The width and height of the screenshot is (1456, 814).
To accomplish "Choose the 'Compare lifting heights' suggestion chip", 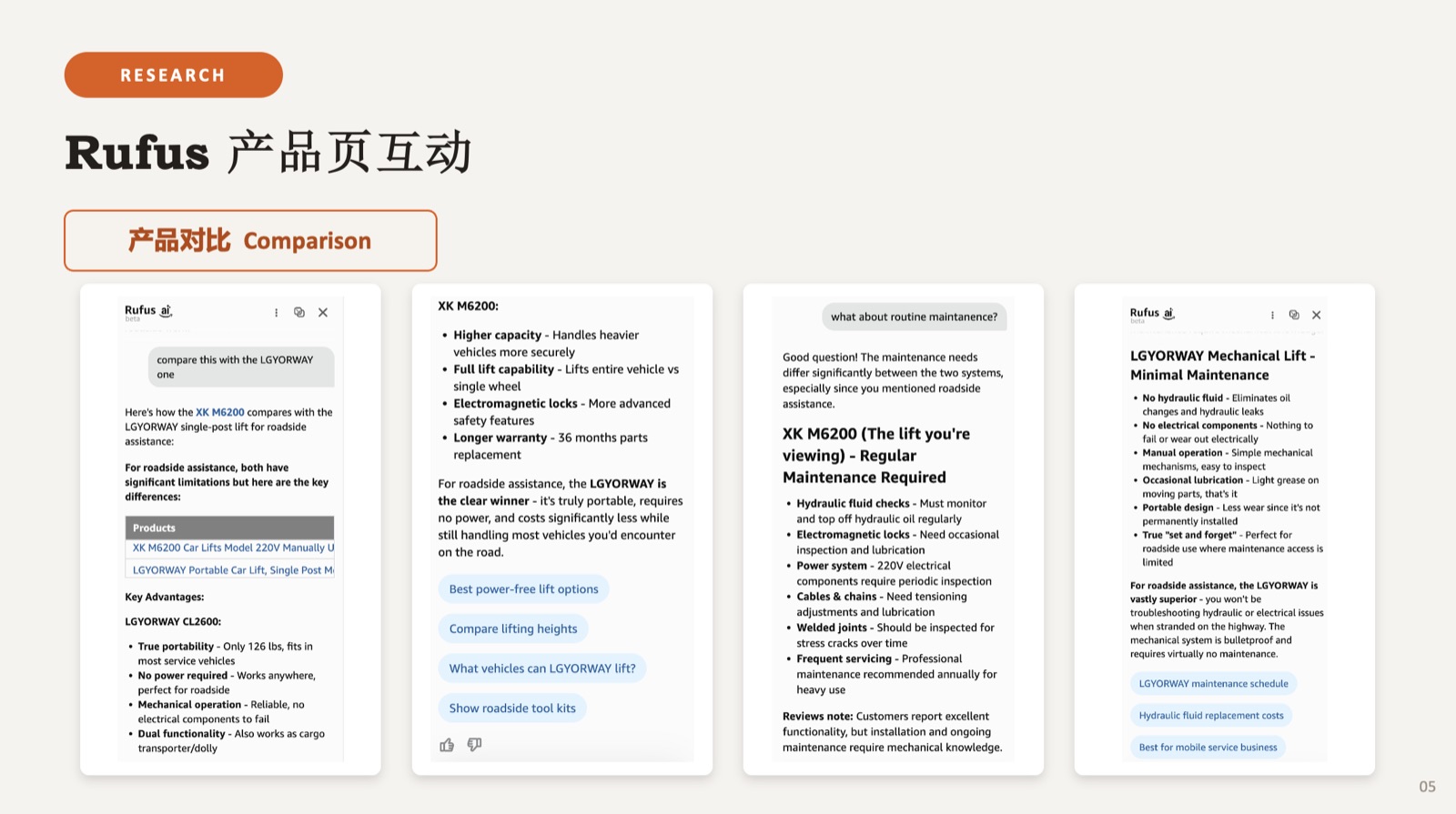I will [513, 628].
